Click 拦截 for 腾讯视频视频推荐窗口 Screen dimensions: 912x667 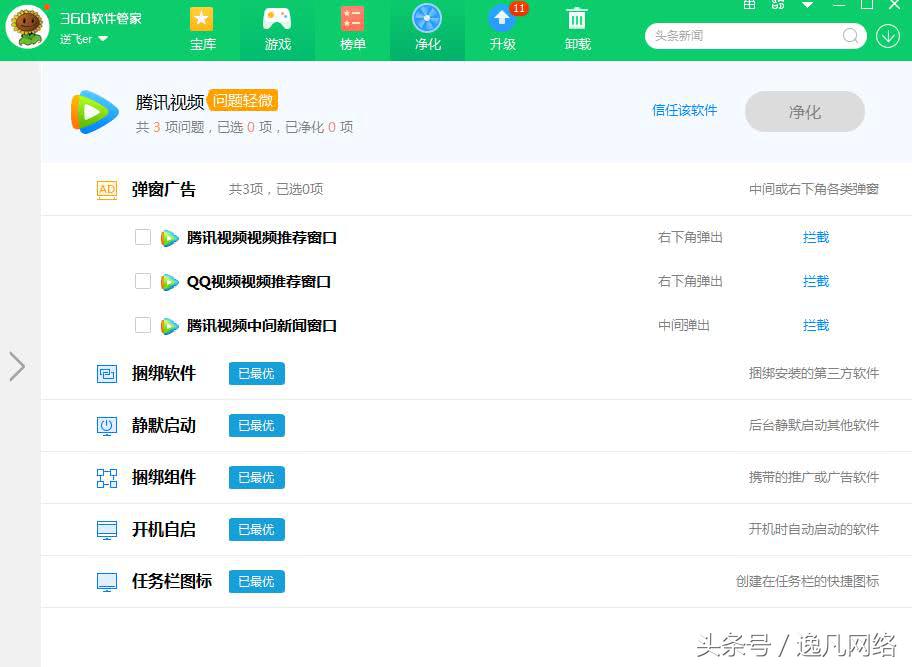(x=816, y=237)
